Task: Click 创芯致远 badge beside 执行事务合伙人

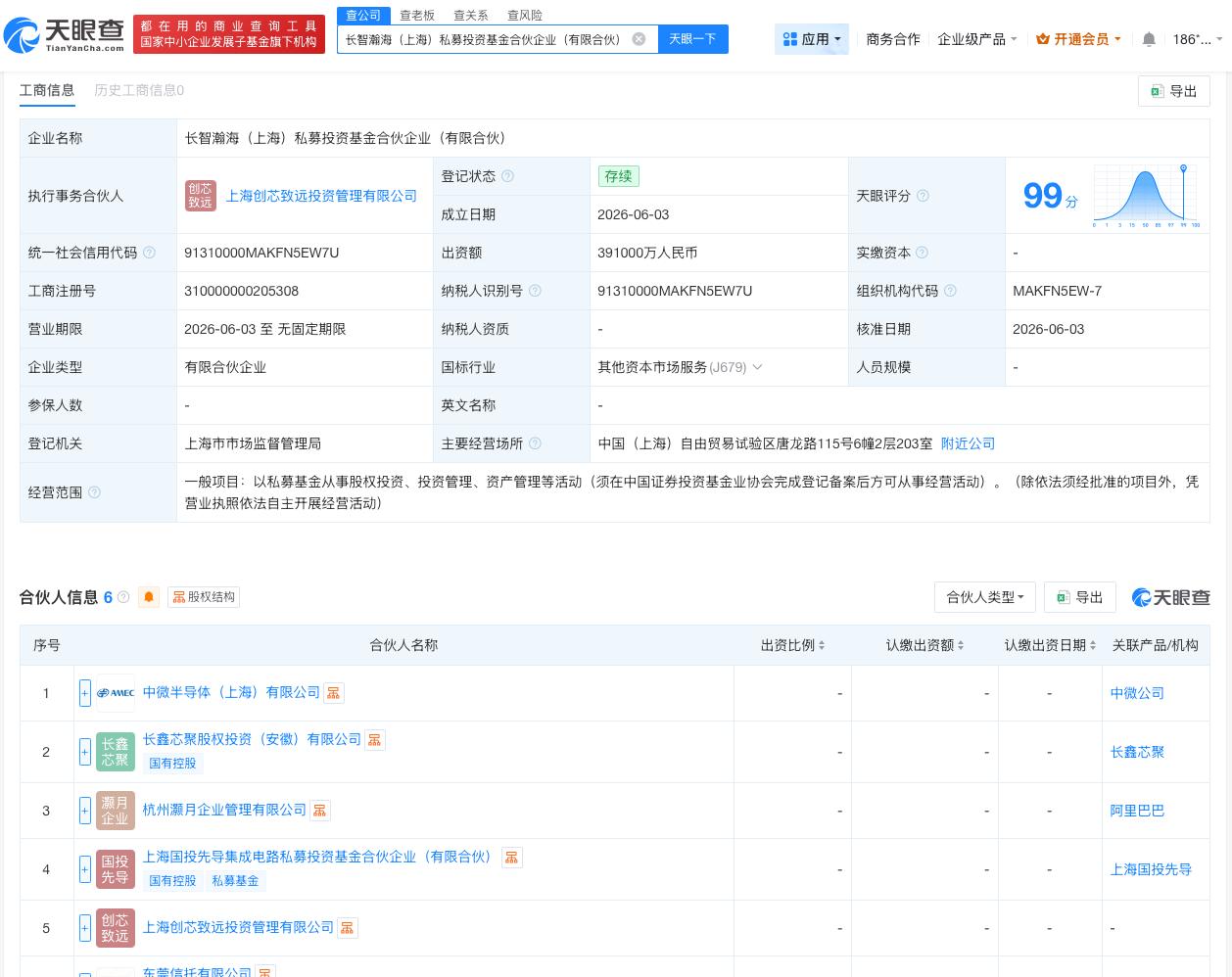Action: (x=201, y=196)
